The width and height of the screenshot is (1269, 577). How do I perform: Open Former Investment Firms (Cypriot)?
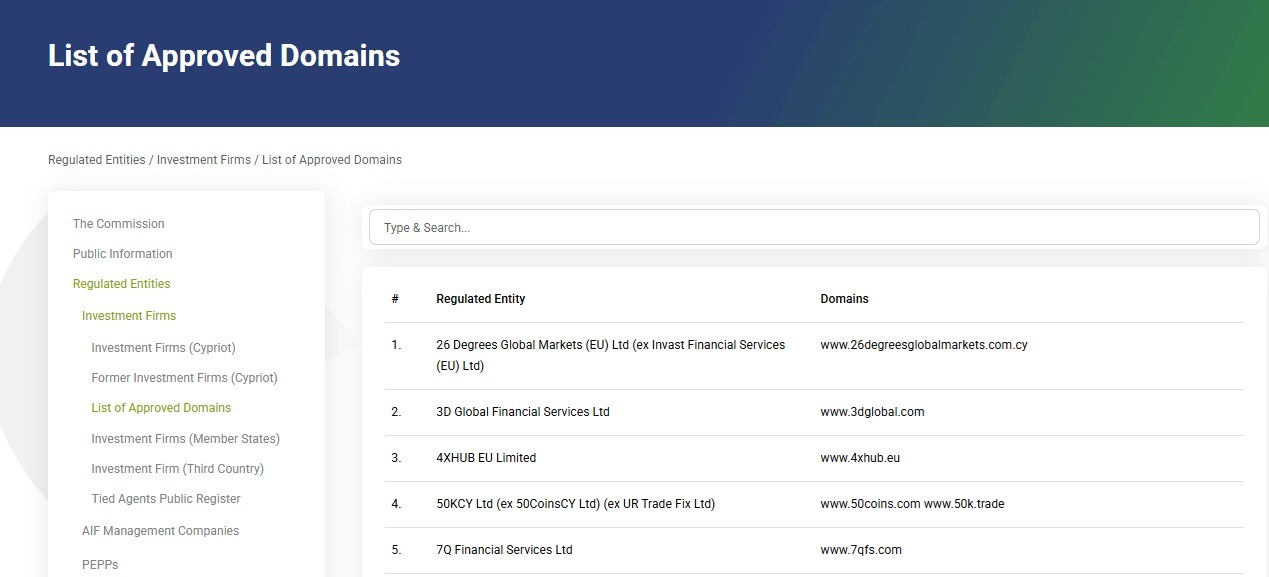184,378
